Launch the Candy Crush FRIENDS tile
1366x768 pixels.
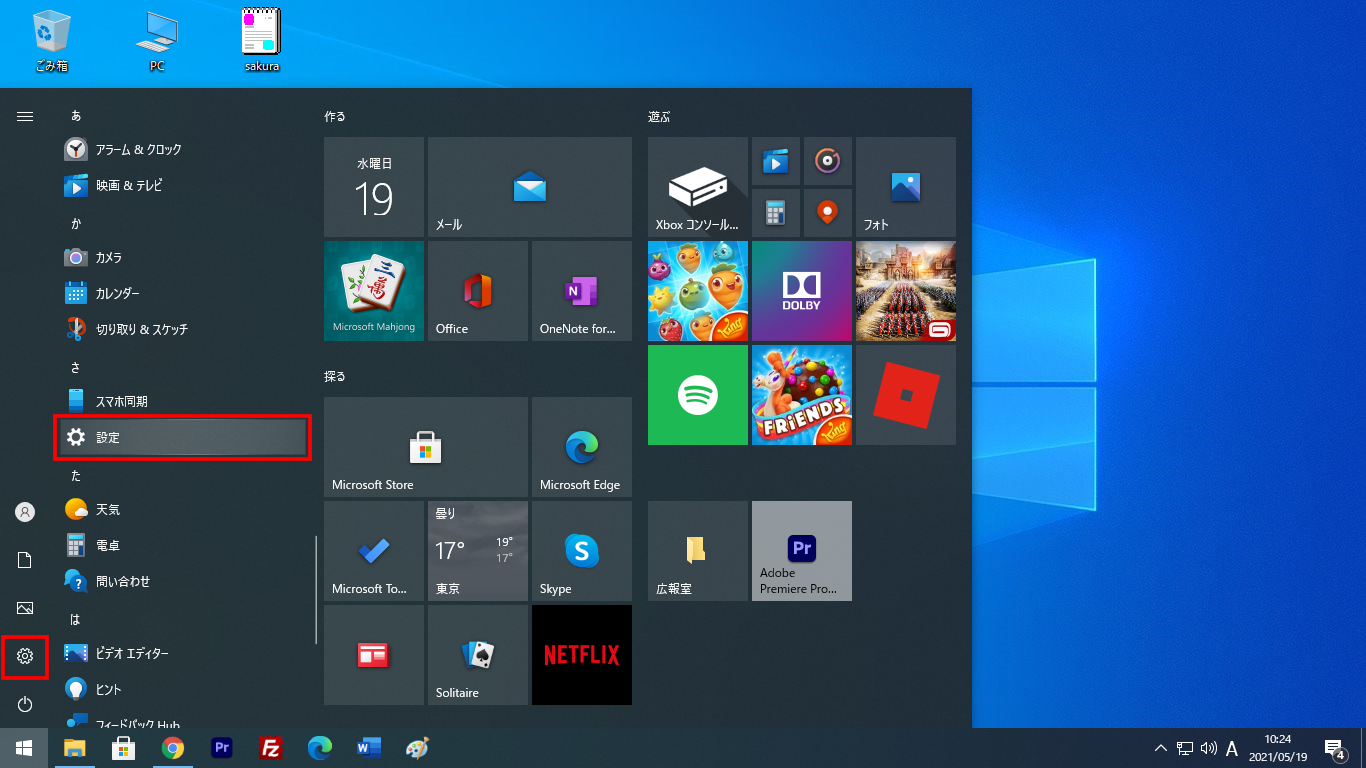coord(802,395)
